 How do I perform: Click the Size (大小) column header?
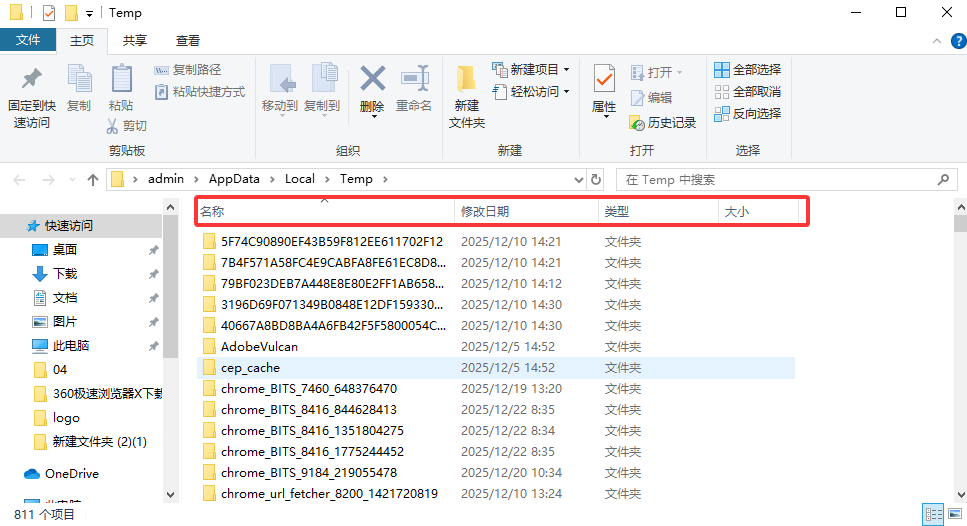pyautogui.click(x=759, y=212)
